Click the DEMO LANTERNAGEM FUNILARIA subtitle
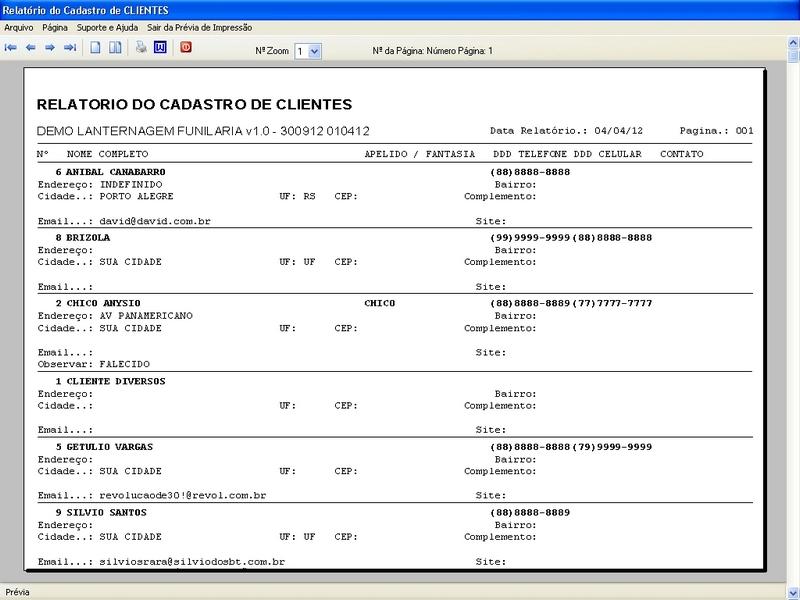 pos(203,131)
